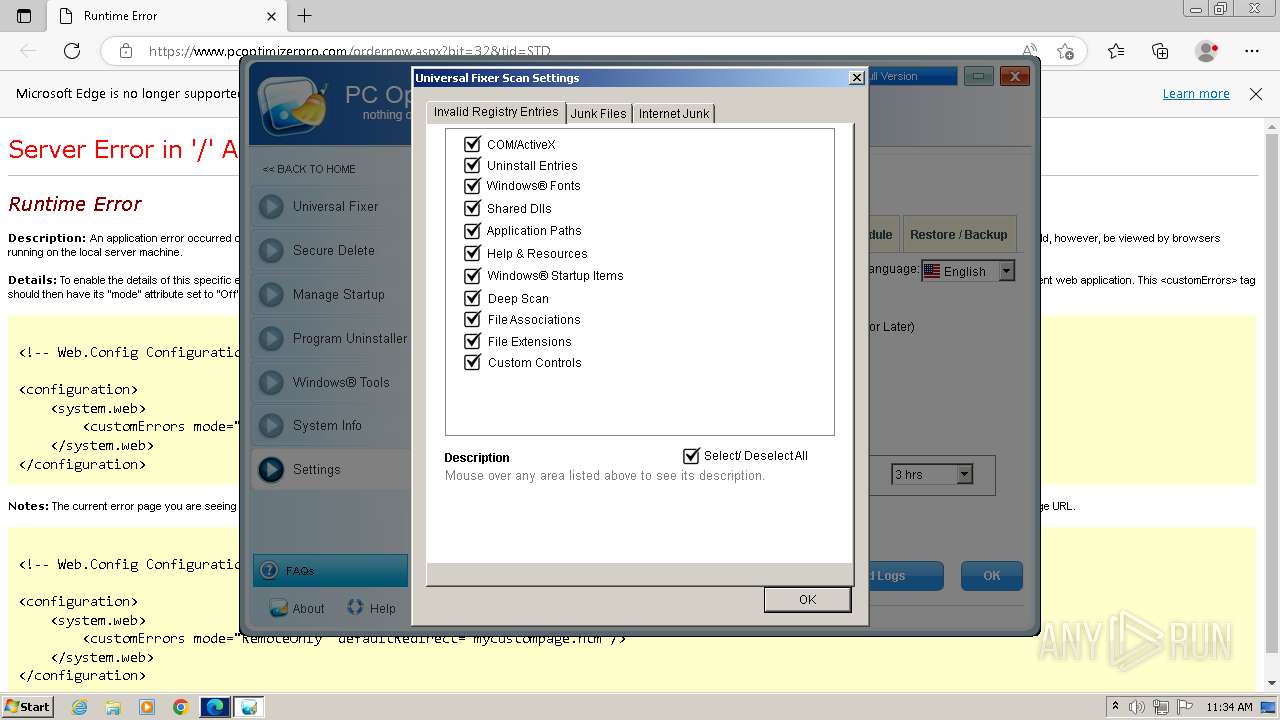1280x720 pixels.
Task: Open the English language dropdown
Action: tap(1007, 271)
